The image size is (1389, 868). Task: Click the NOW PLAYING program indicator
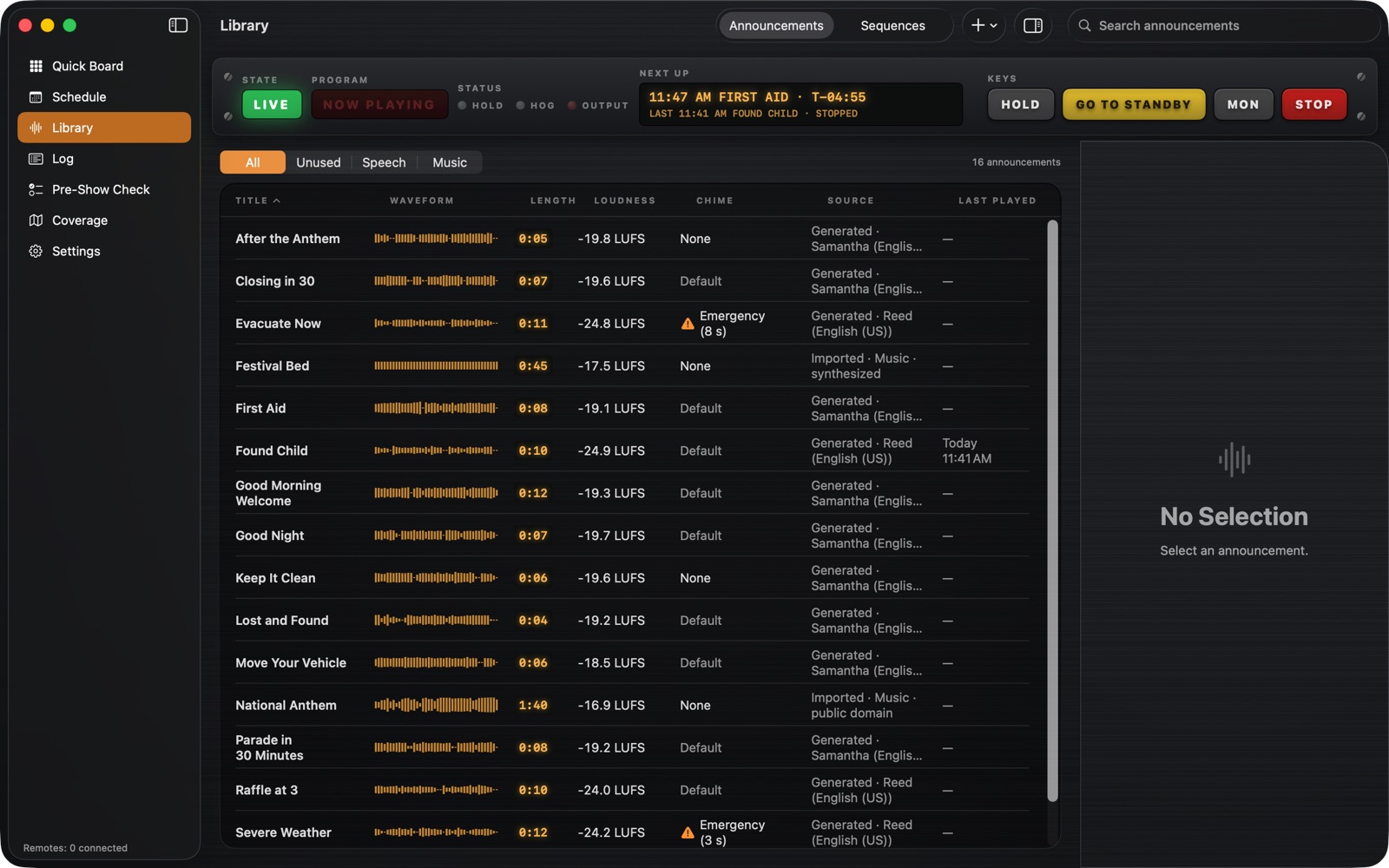pyautogui.click(x=379, y=104)
